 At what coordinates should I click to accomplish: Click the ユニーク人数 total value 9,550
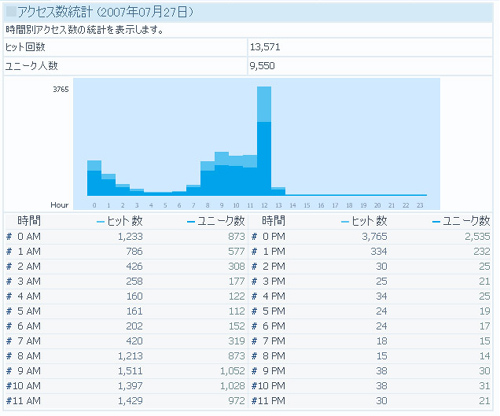click(262, 66)
